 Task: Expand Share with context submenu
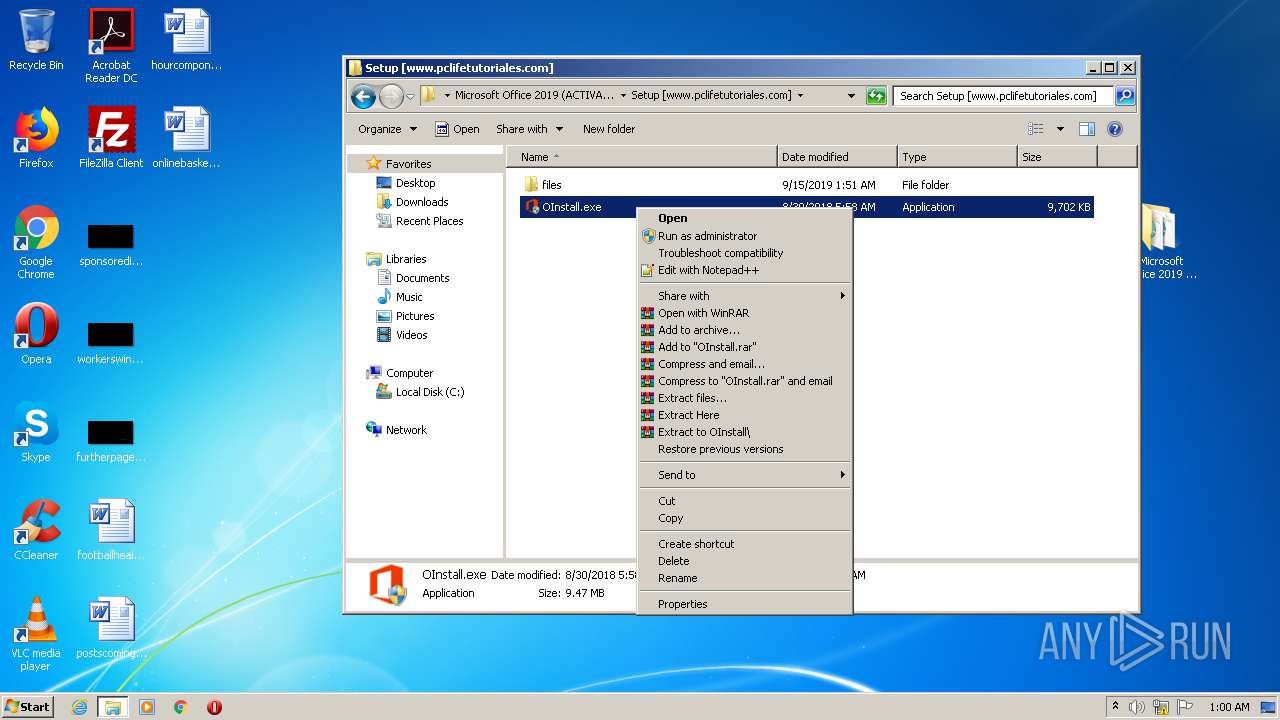(745, 296)
